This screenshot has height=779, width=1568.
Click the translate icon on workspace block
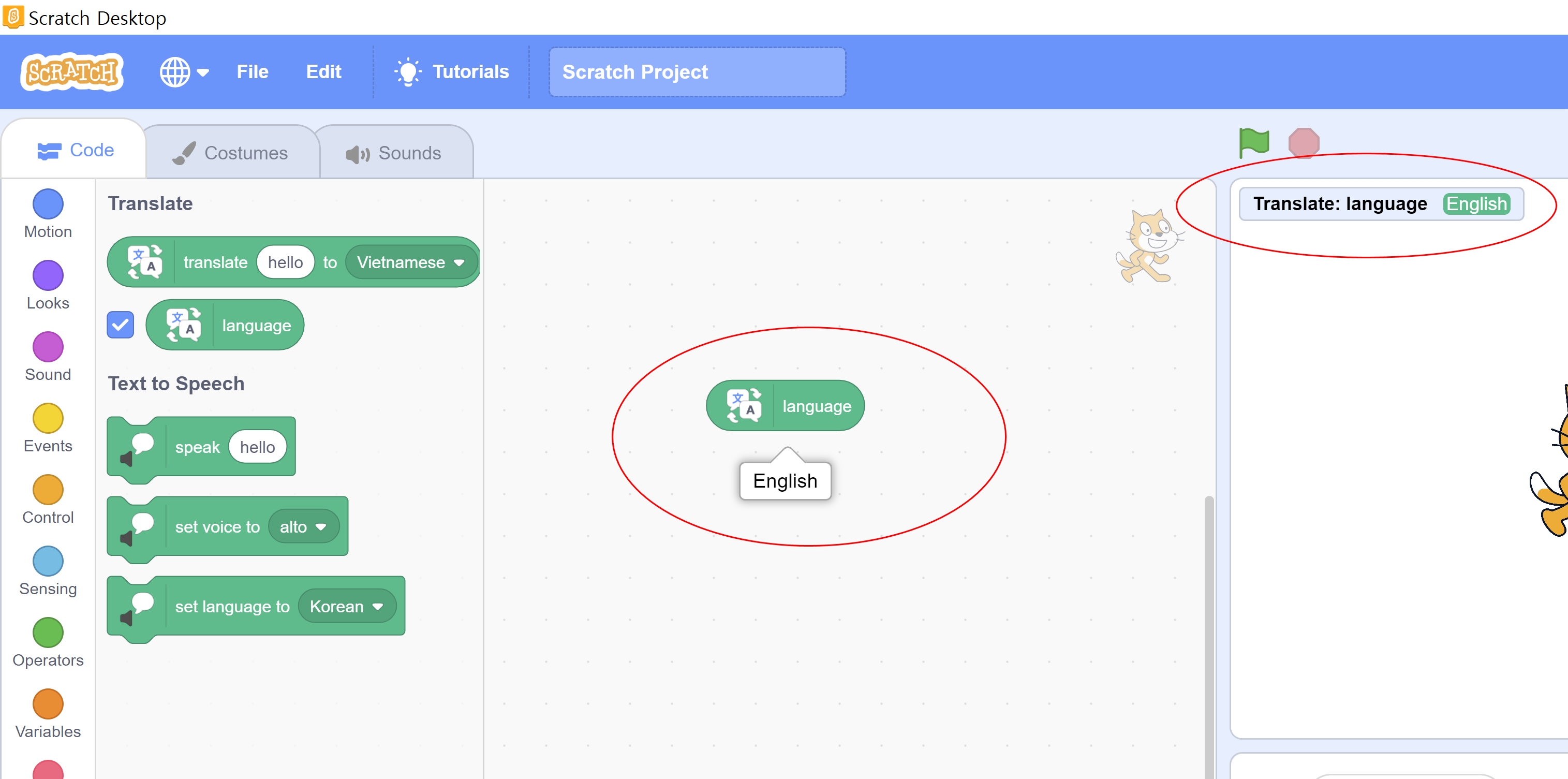click(744, 406)
